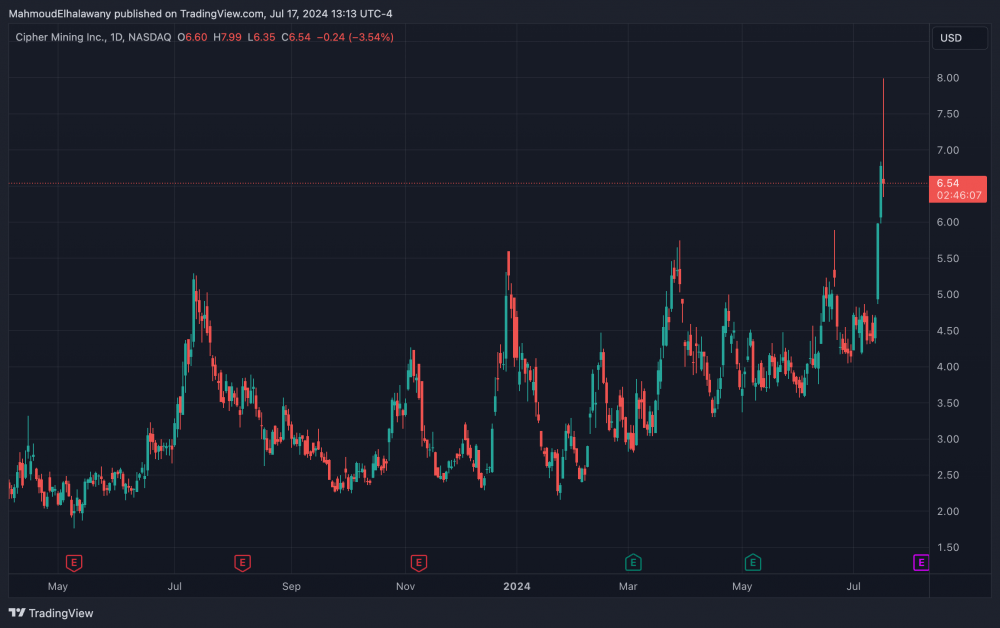Click the 2024 time axis label
The image size is (1000, 628).
coord(517,587)
